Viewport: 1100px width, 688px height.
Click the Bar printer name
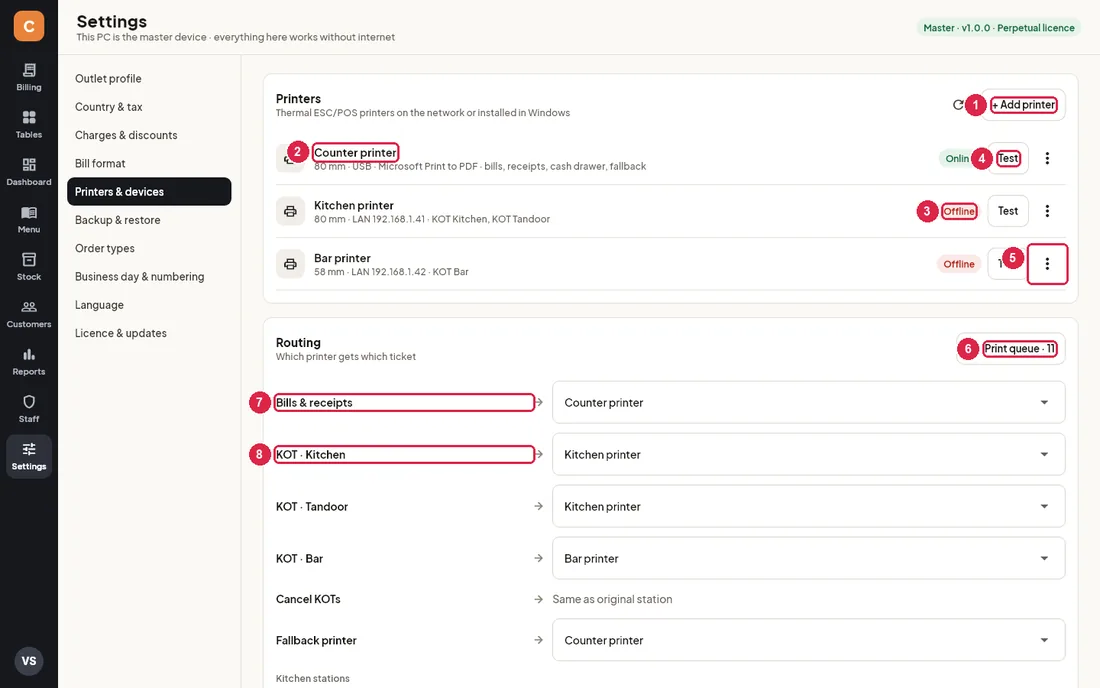342,258
